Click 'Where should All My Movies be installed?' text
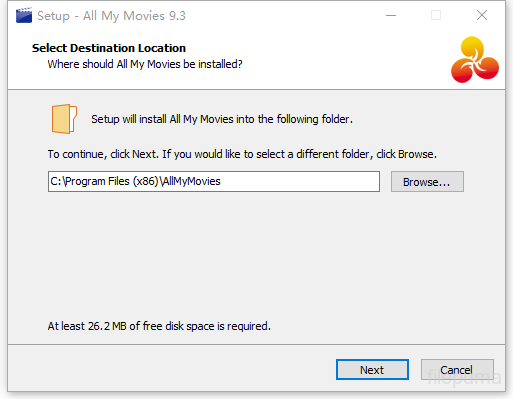513x399 pixels. 145,64
